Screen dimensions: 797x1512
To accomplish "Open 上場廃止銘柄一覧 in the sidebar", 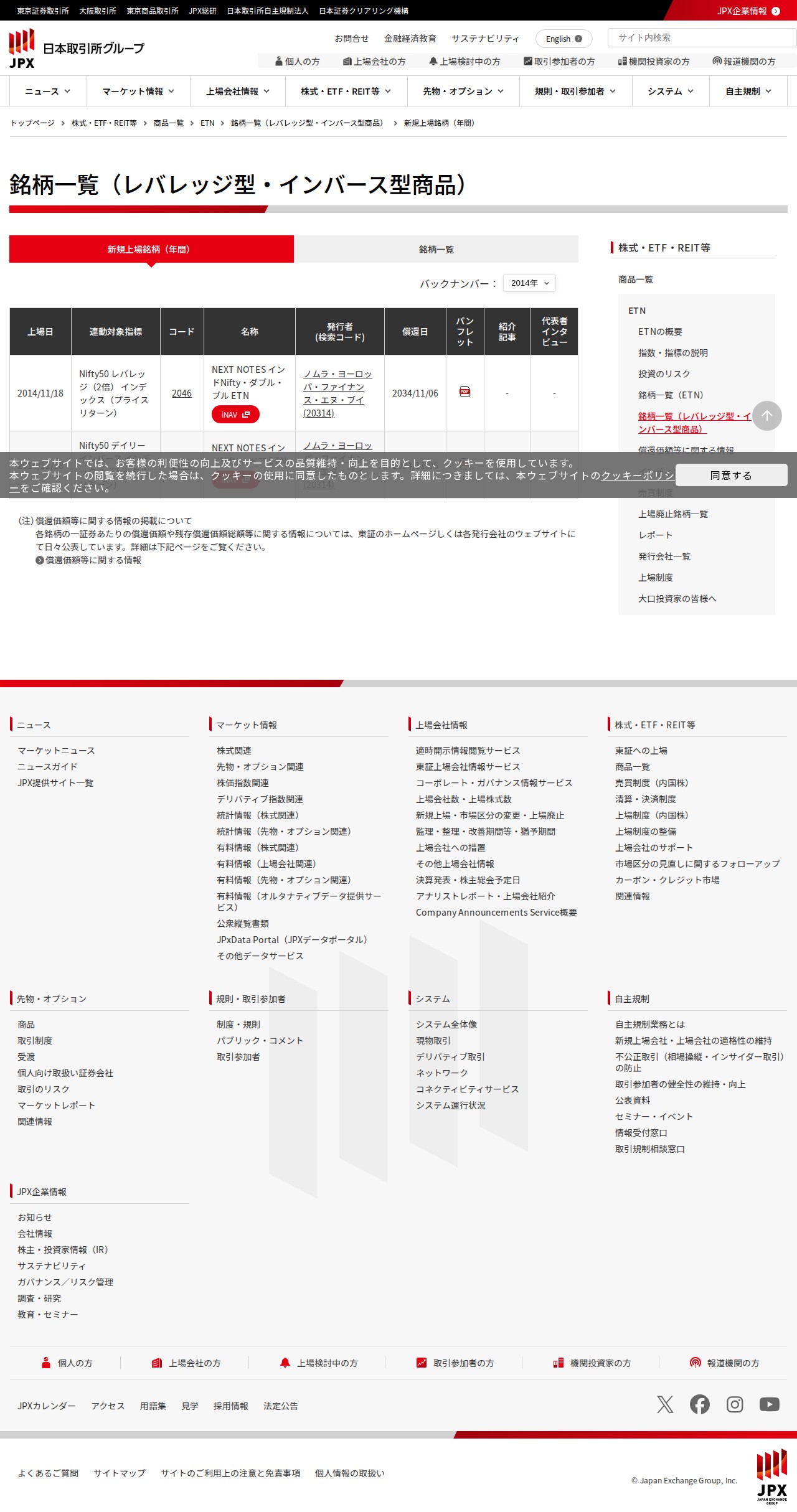I will point(673,514).
